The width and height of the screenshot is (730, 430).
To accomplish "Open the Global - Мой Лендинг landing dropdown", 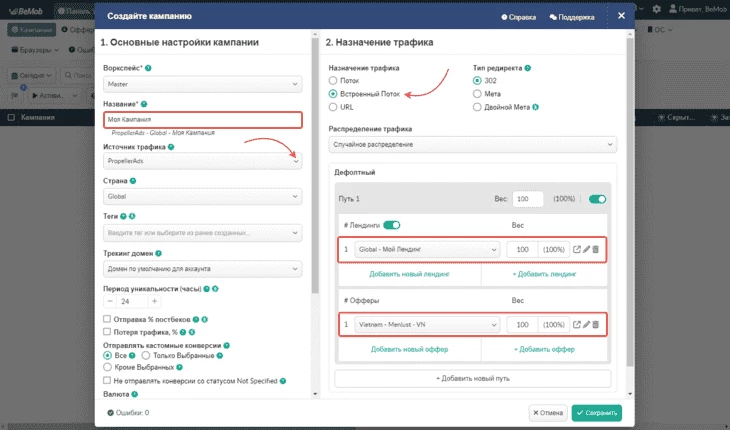I will coord(427,249).
